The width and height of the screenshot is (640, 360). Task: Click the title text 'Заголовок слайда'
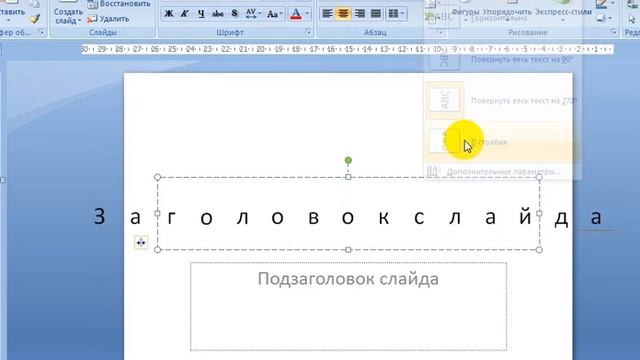(348, 216)
